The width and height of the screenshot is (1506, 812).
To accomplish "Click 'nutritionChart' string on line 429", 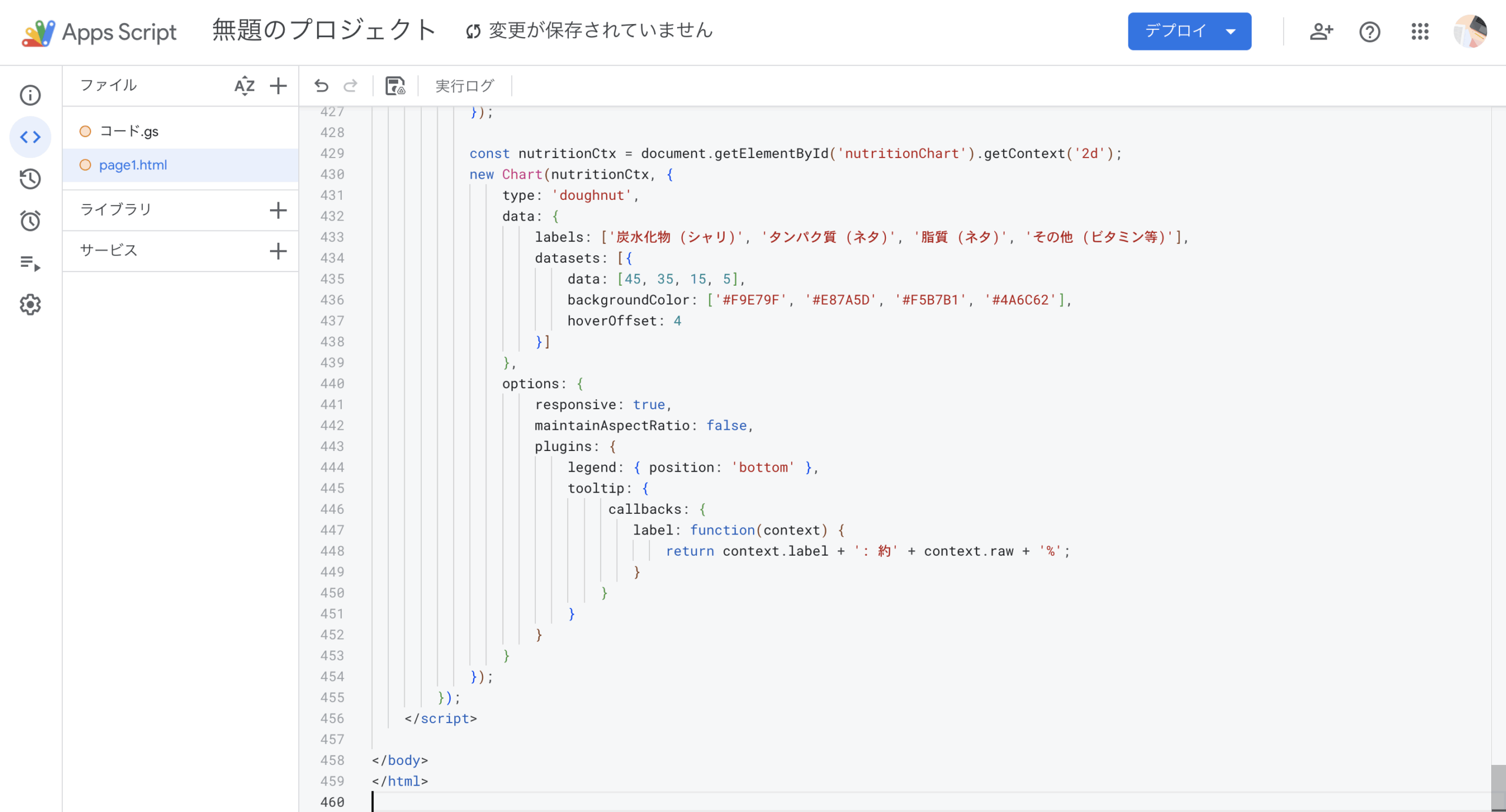I will click(x=902, y=153).
